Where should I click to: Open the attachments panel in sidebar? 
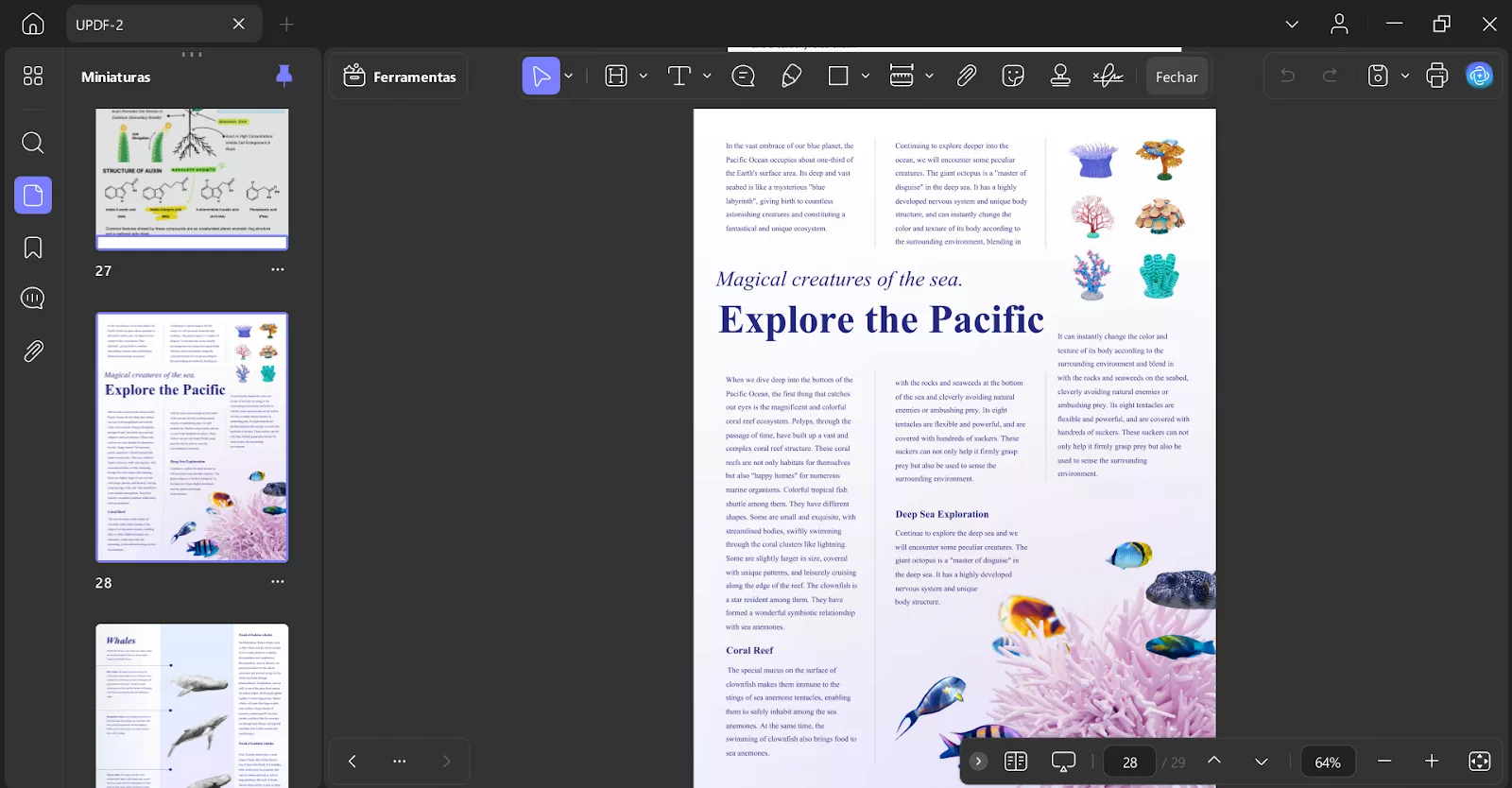pos(33,351)
